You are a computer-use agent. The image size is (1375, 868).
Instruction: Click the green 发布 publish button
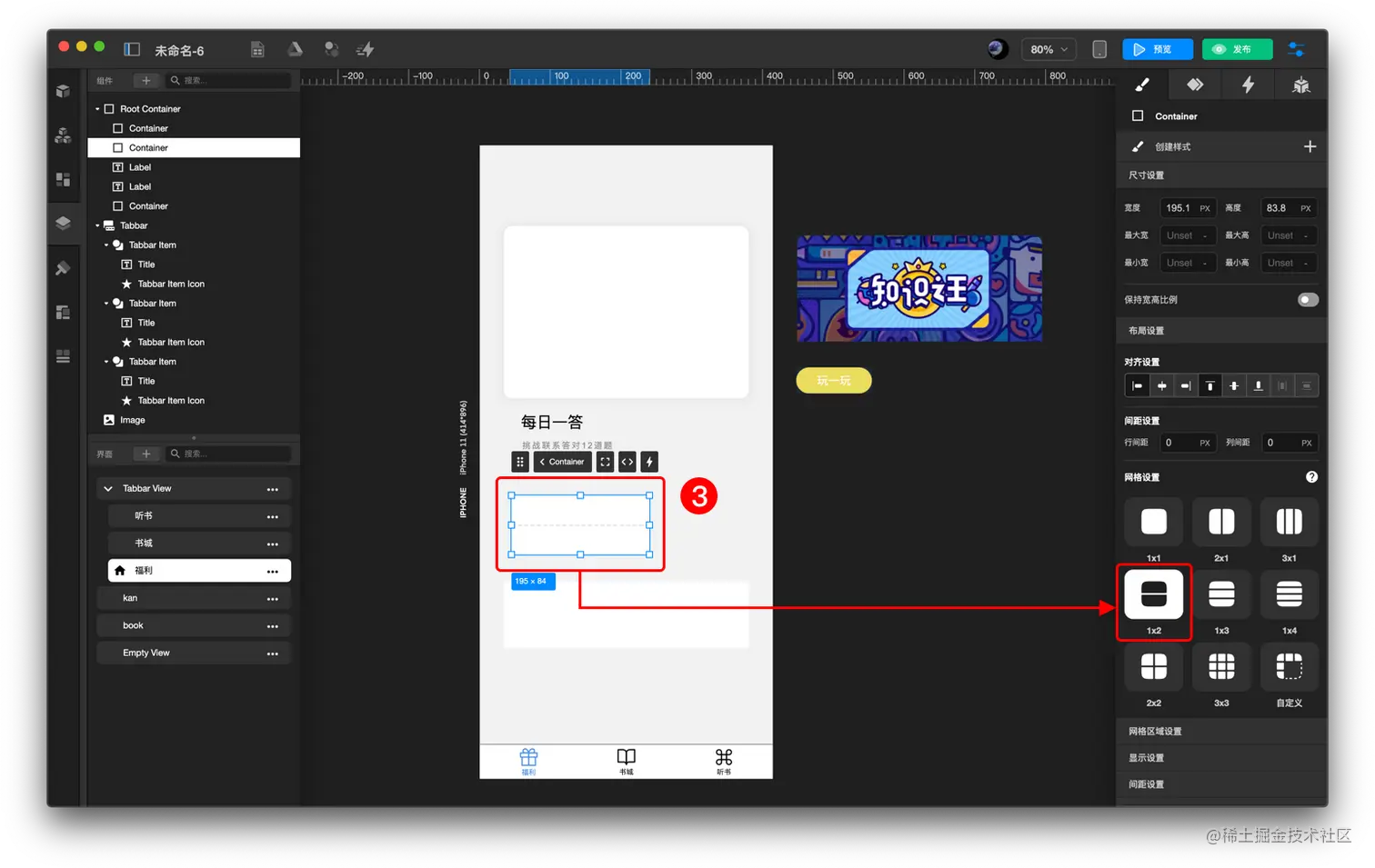(x=1237, y=49)
